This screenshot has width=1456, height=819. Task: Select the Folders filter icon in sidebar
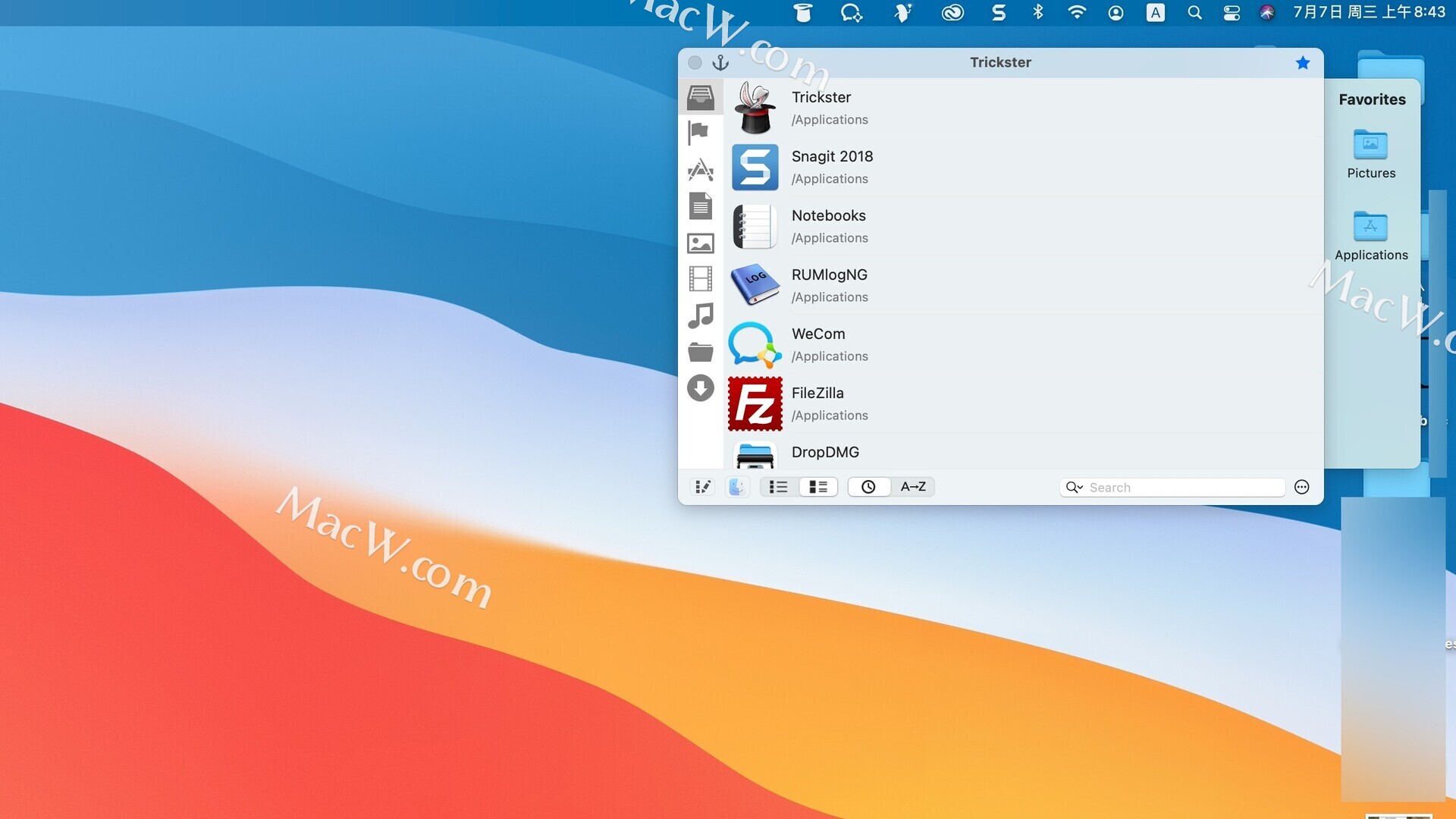click(x=701, y=352)
